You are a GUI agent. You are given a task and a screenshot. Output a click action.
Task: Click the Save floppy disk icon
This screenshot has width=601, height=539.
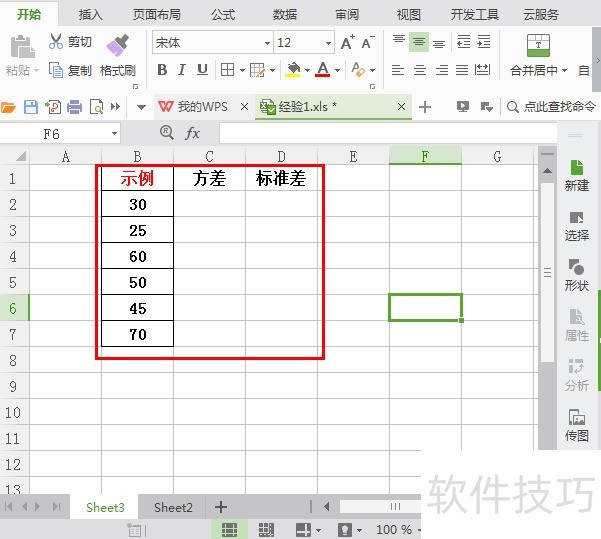(x=31, y=107)
